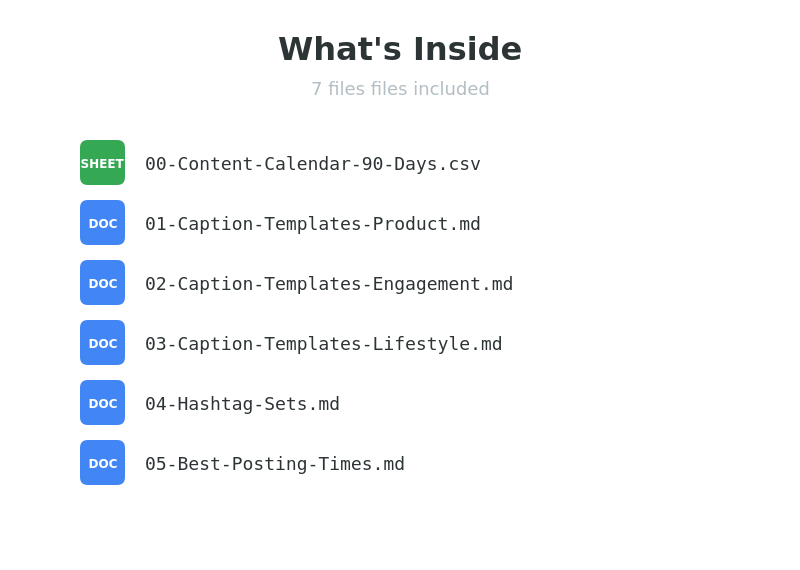Click the word "Hashtag" in the file list
Screen dimensions: 800x570
(215, 404)
